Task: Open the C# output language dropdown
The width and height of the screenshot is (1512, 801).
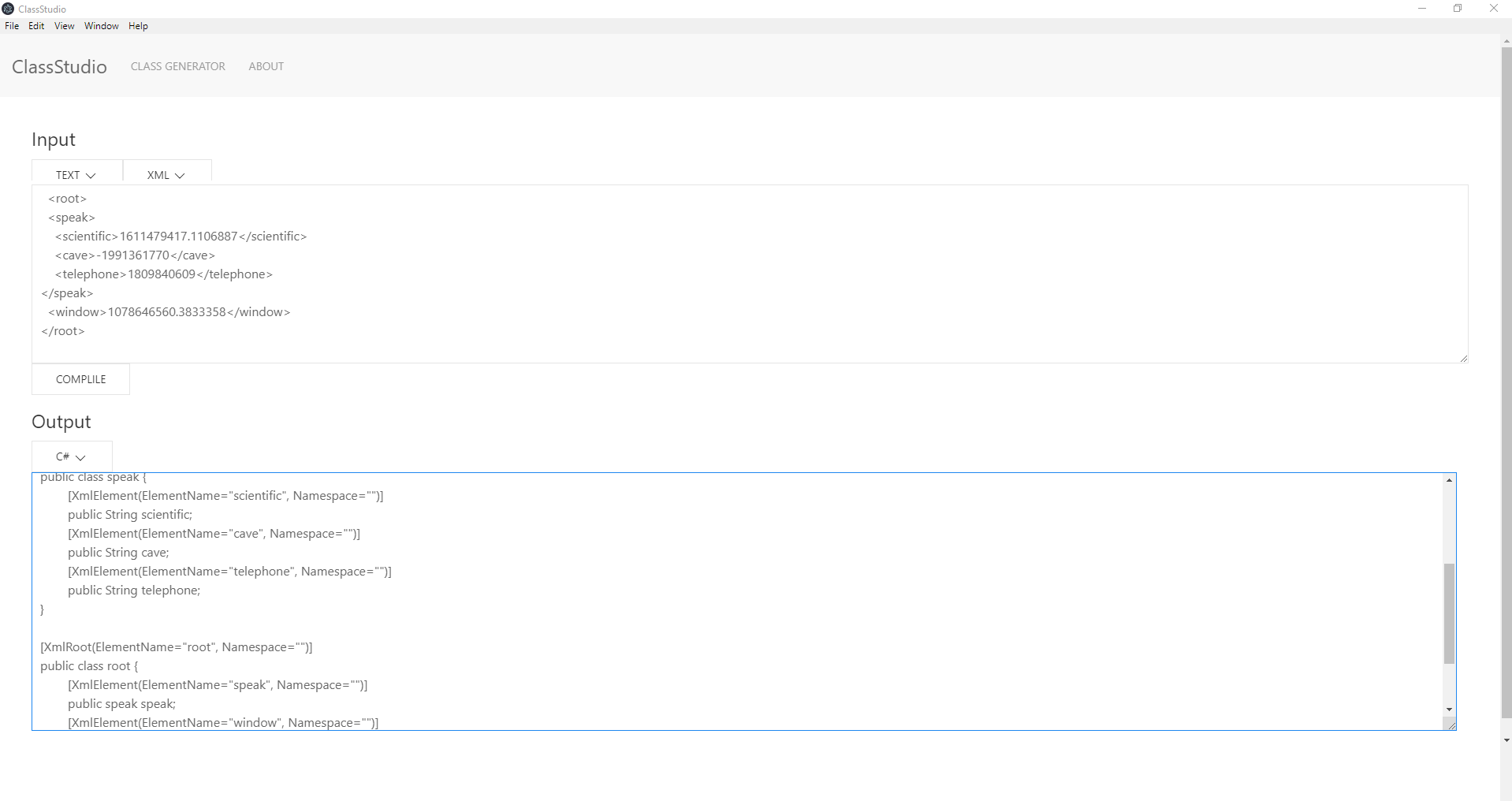Action: (x=71, y=457)
